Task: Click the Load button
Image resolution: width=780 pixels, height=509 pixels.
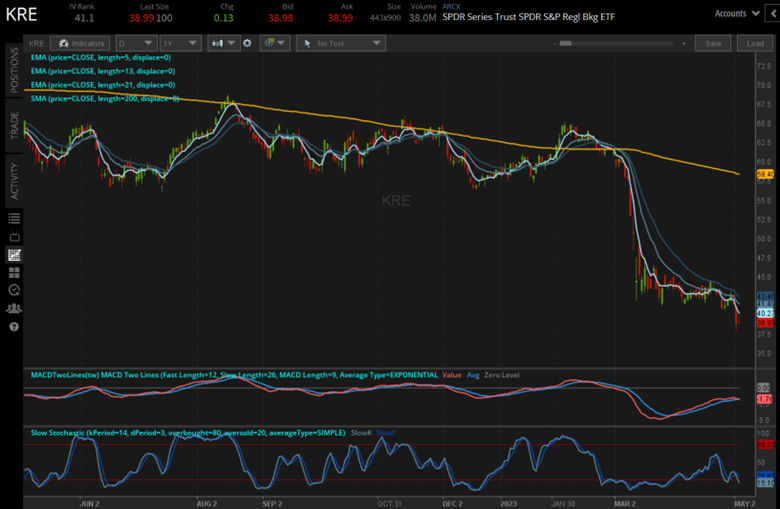Action: click(x=755, y=43)
